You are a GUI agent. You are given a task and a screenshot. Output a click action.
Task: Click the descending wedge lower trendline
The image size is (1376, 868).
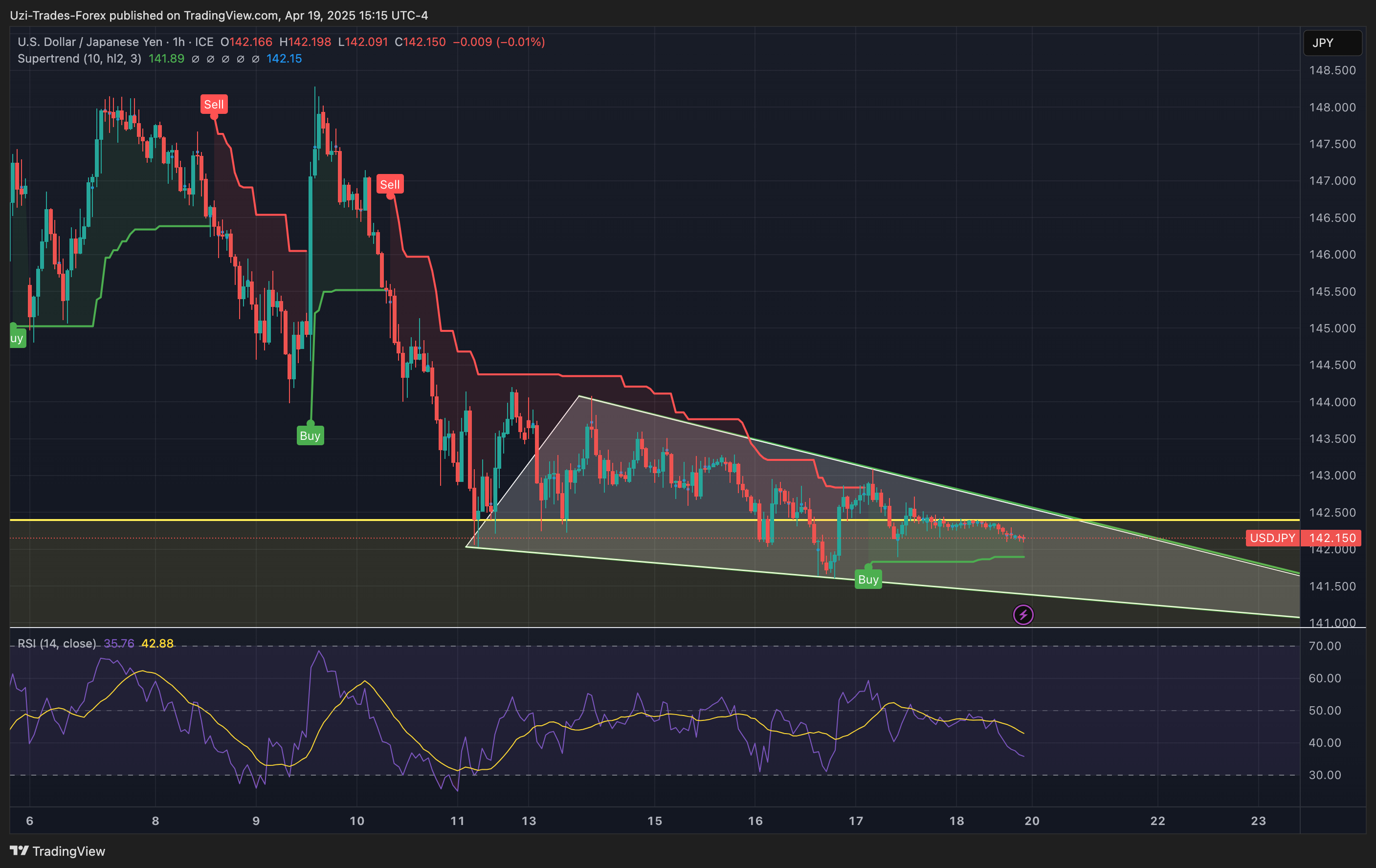click(883, 582)
